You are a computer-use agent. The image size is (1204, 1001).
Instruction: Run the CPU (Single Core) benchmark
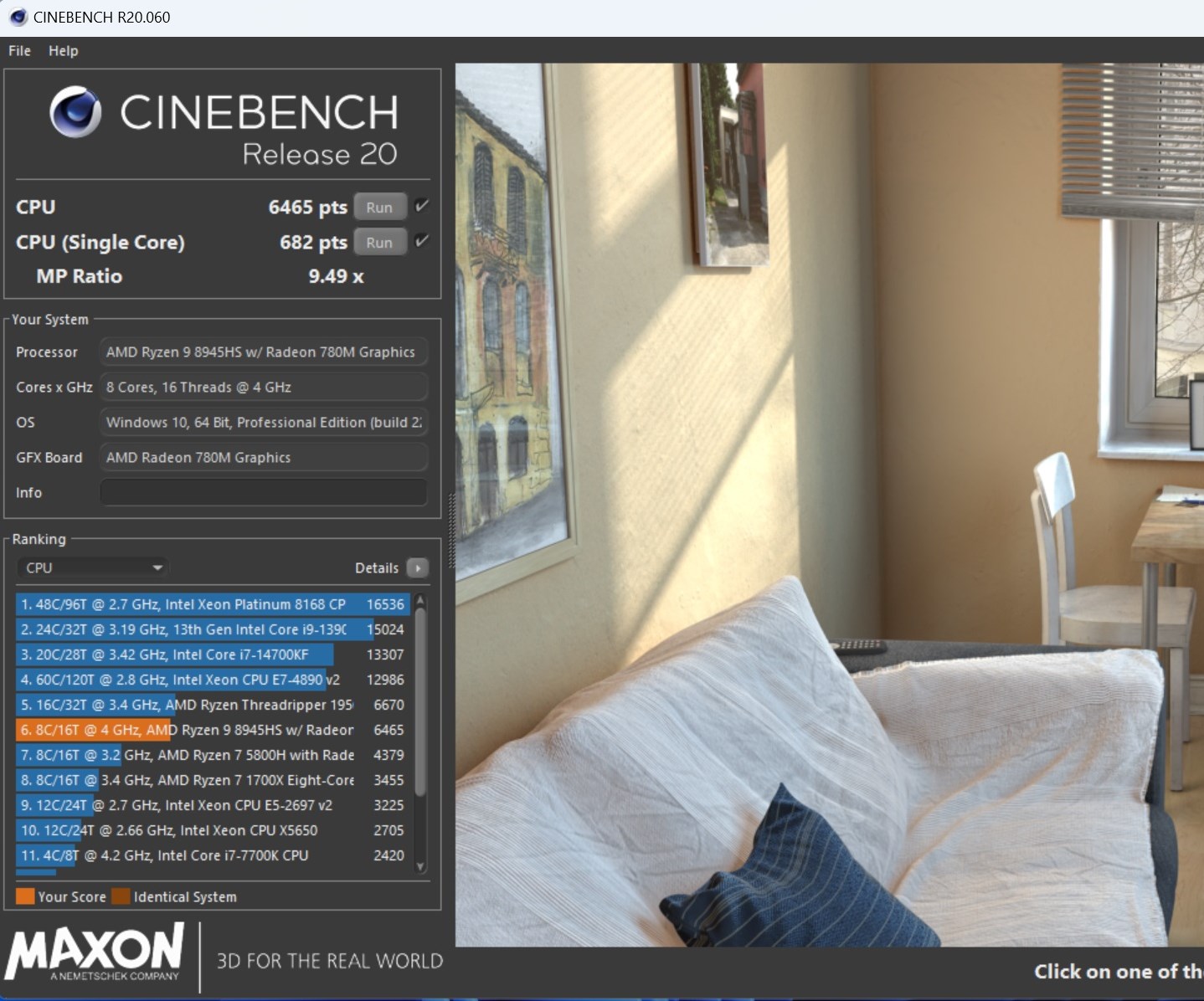(x=379, y=242)
